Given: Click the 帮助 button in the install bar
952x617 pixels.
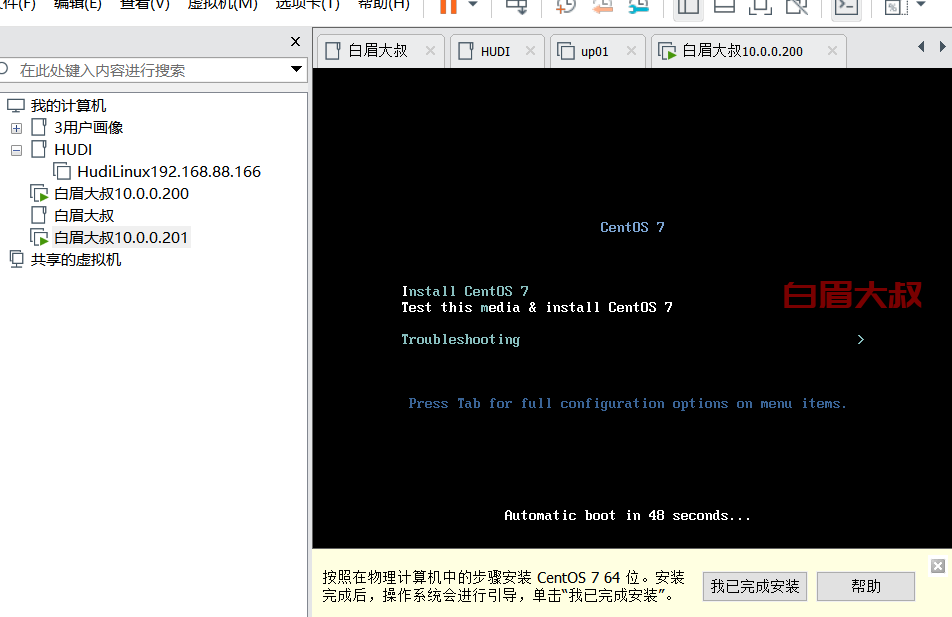Looking at the screenshot, I should coord(866,587).
